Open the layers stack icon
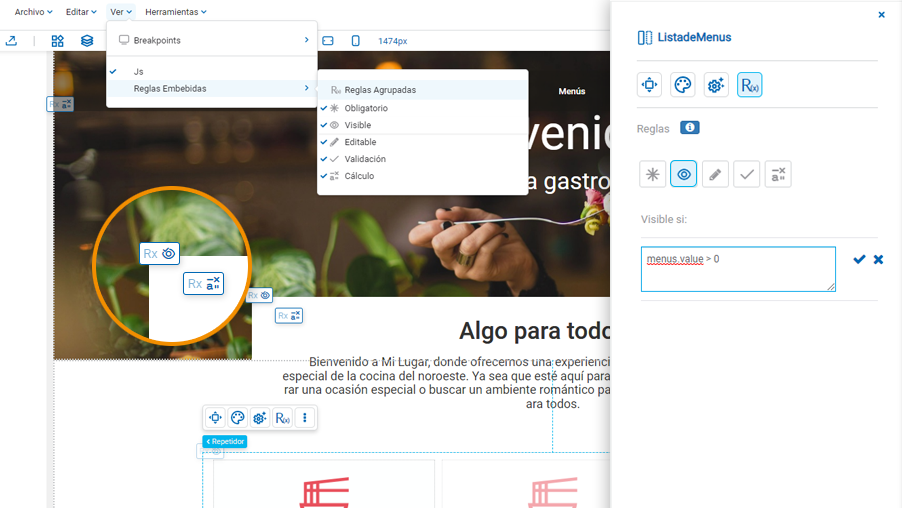This screenshot has height=508, width=902. point(87,41)
